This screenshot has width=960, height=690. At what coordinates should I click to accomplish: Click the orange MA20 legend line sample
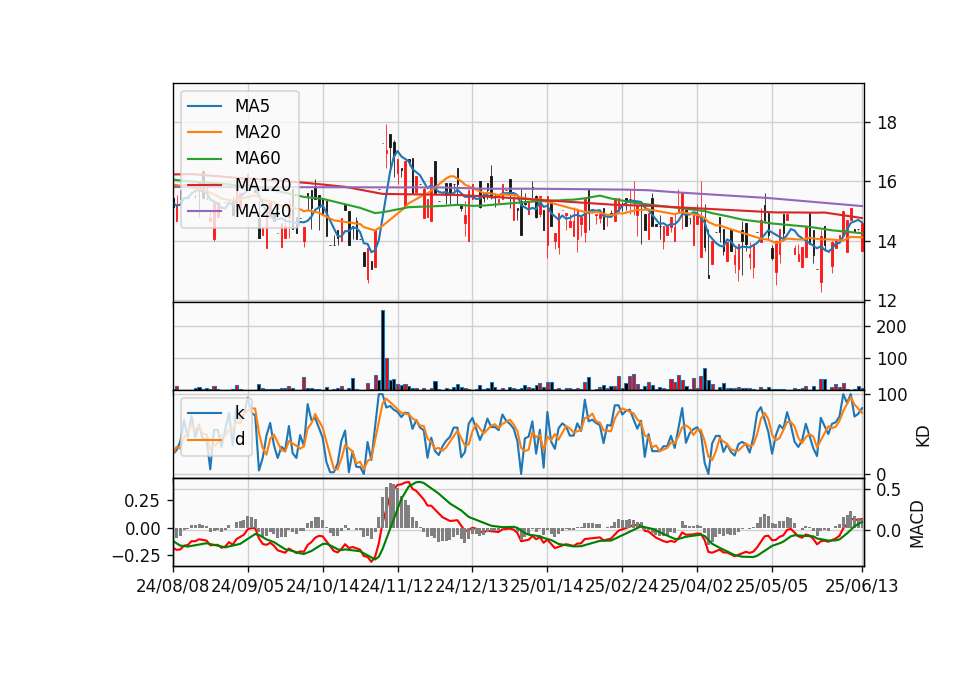pos(204,132)
